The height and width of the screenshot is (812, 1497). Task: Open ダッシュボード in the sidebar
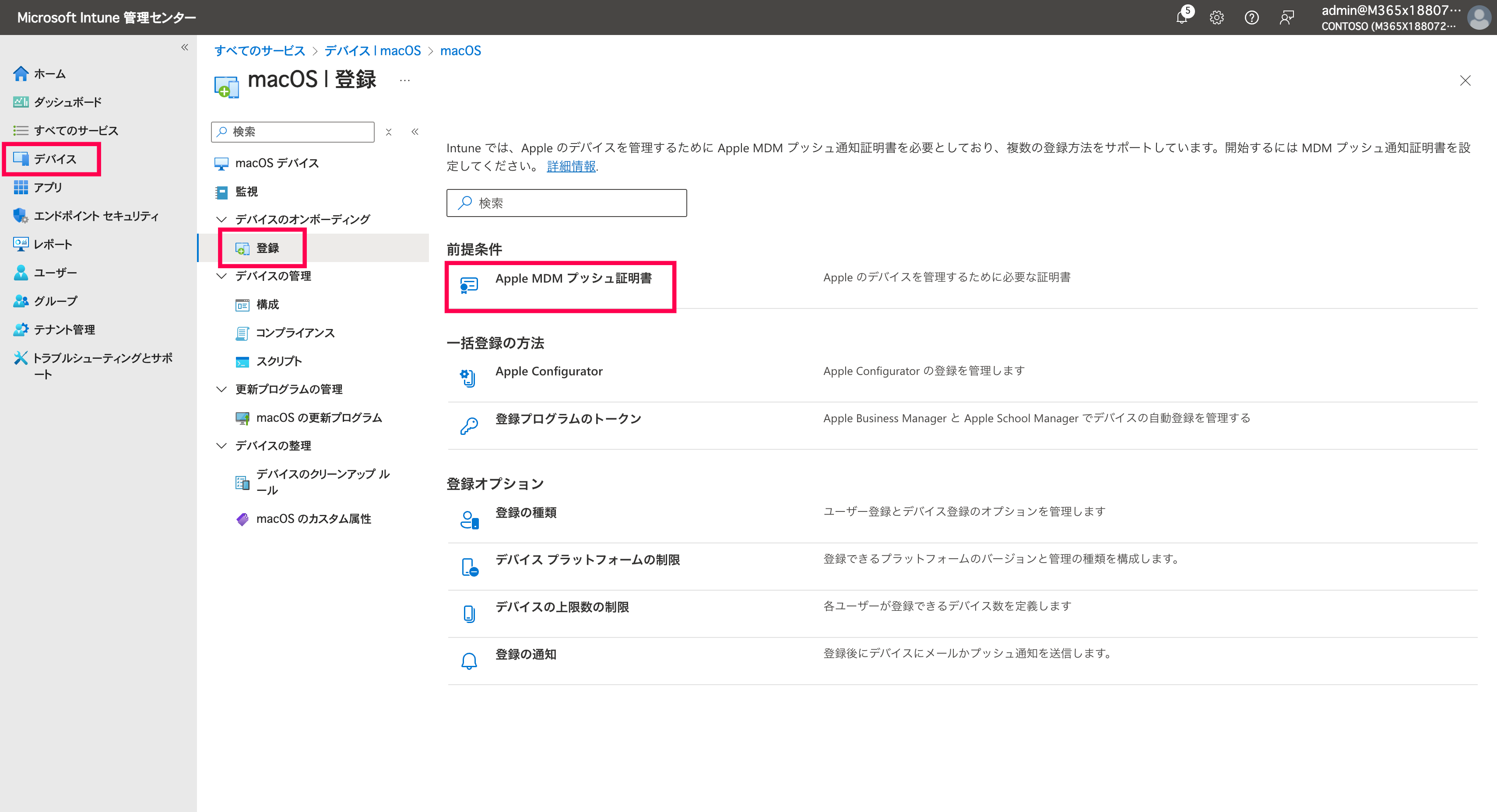[x=67, y=102]
